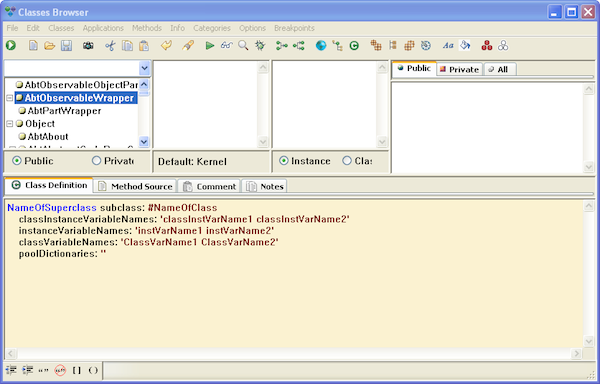Image resolution: width=600 pixels, height=384 pixels.
Task: Open folder icon in toolbar
Action: [x=49, y=46]
